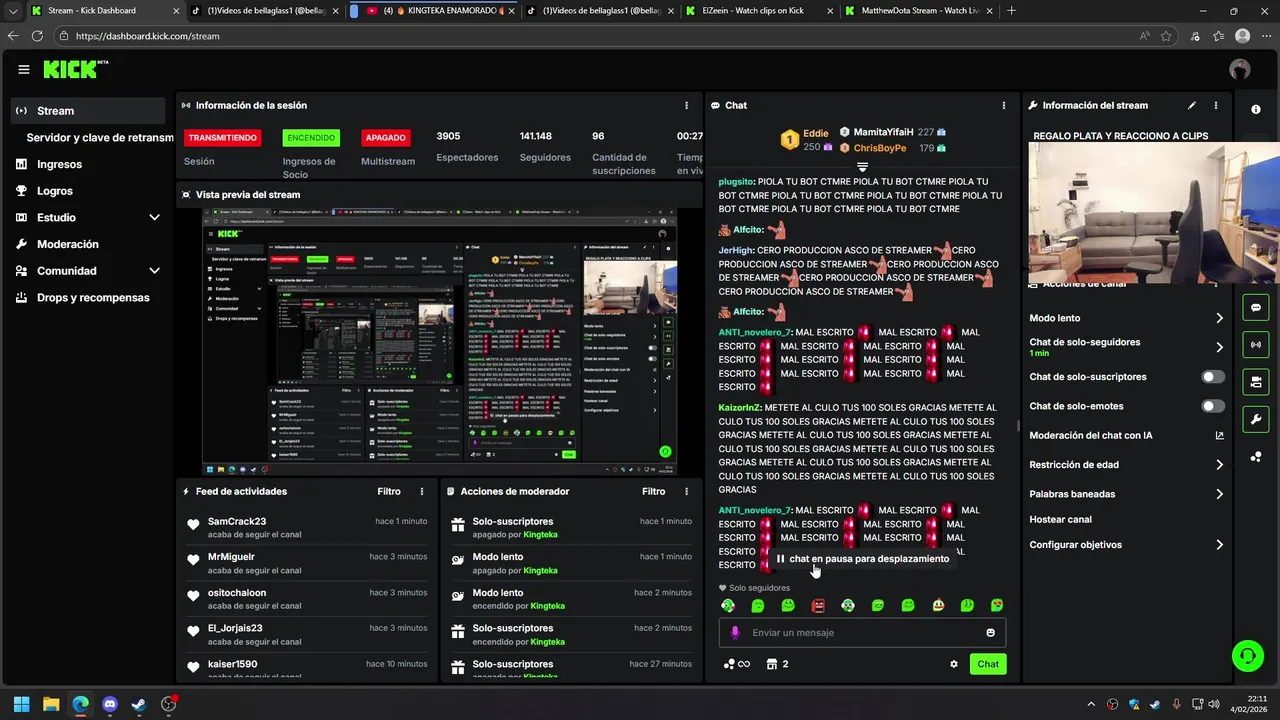Insert the last emote in the emote row
Screen dimensions: 1280x720
tap(997, 606)
